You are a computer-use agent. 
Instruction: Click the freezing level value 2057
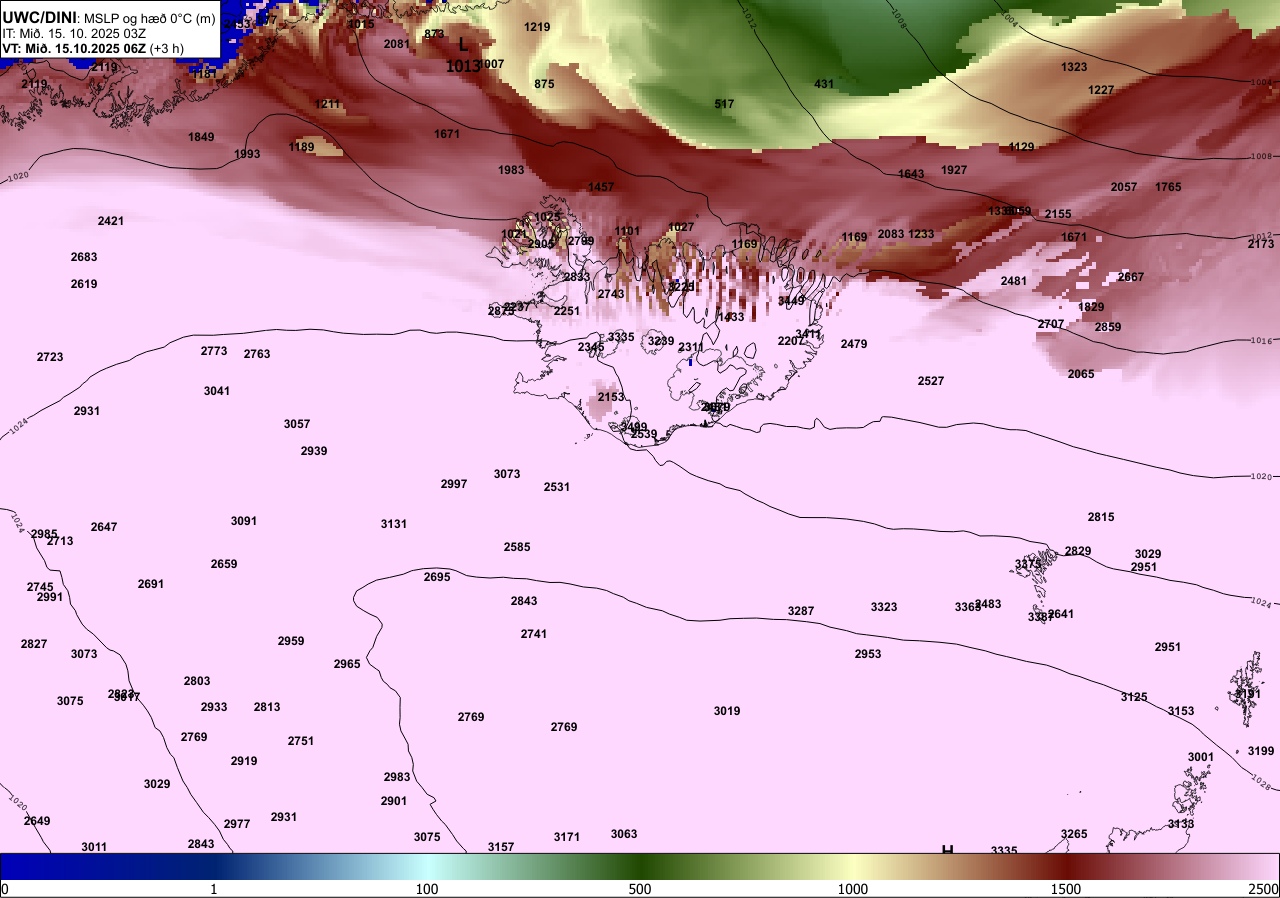pos(1124,187)
